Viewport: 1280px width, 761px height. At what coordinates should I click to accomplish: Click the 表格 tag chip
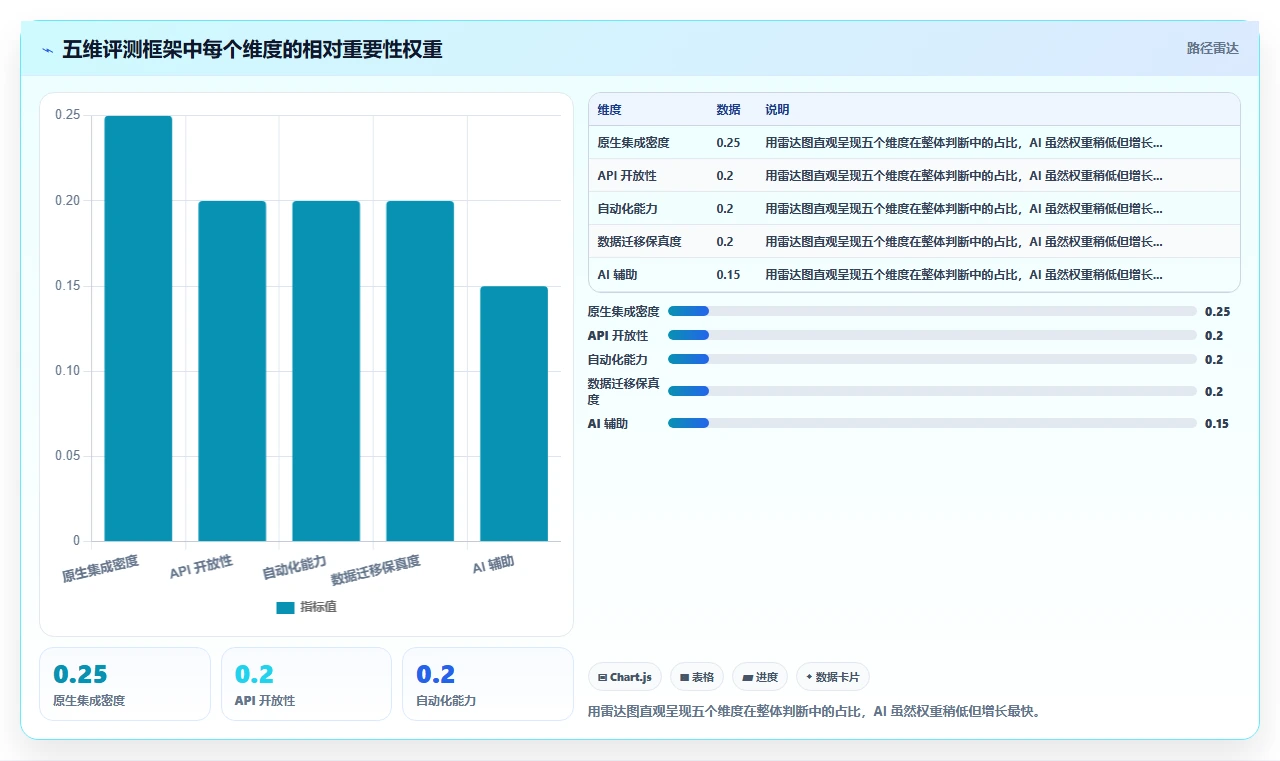click(696, 677)
